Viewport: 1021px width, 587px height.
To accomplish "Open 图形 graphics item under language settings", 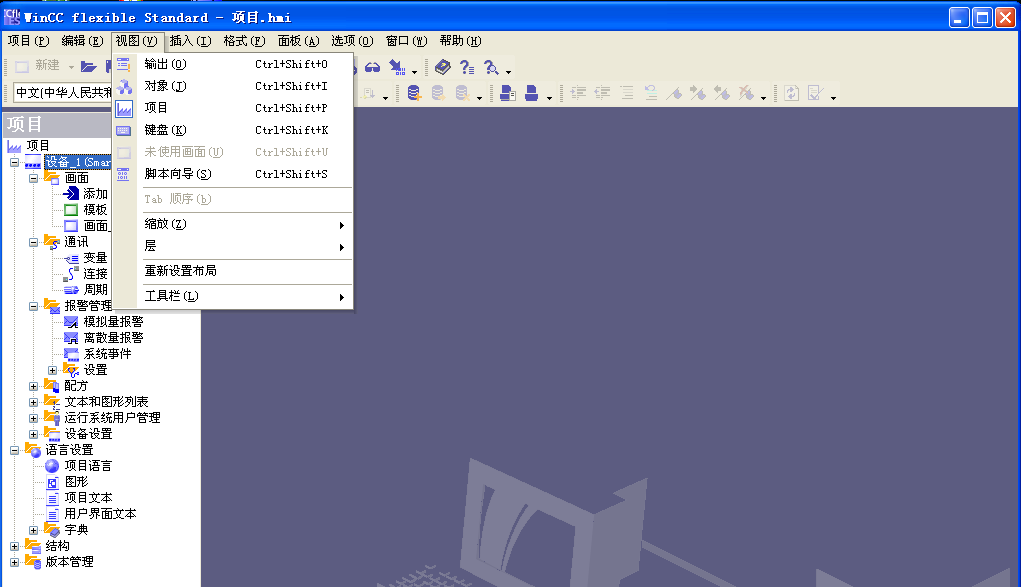I will click(x=76, y=481).
